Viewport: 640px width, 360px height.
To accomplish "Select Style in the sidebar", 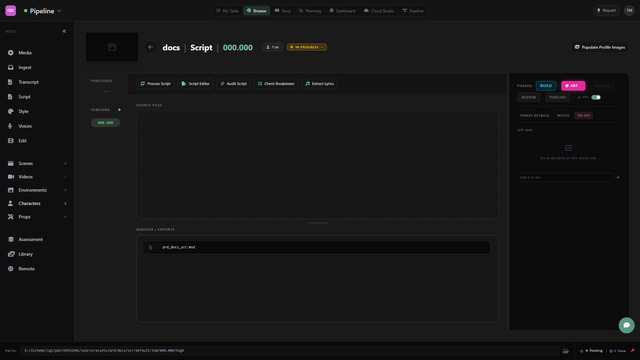I will point(24,111).
